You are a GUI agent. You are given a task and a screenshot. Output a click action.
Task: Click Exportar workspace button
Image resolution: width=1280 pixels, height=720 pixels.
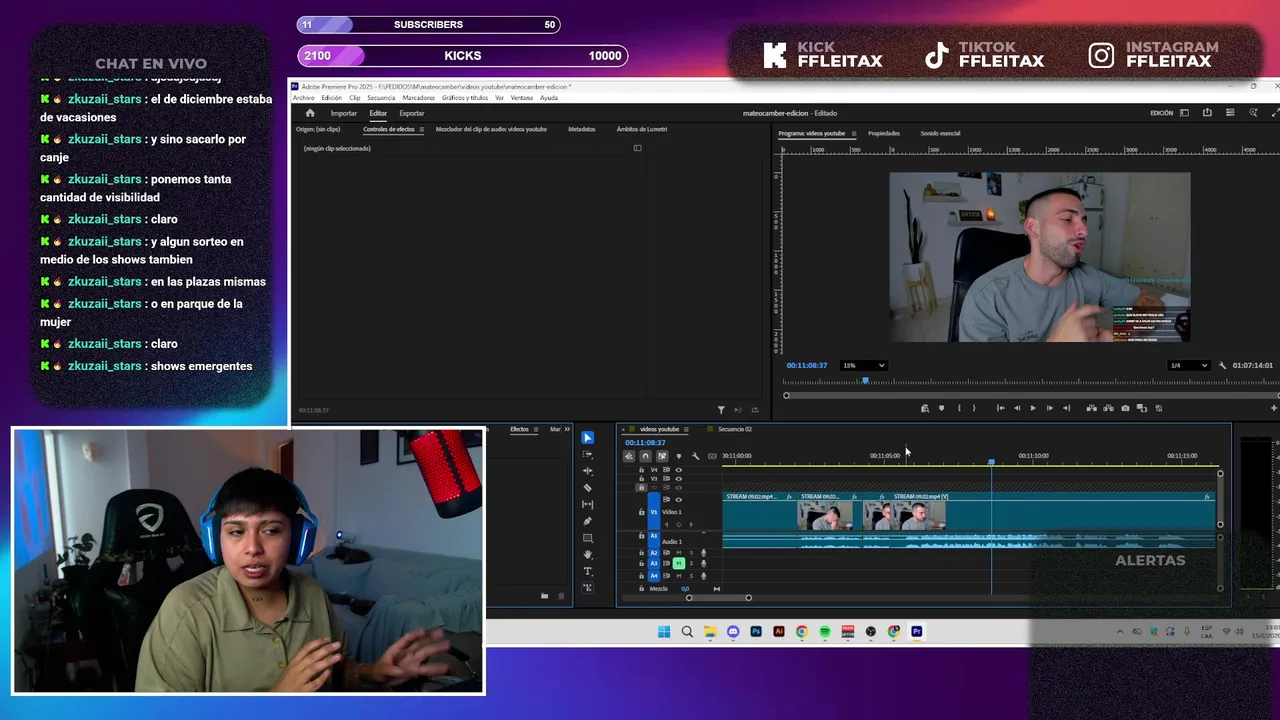click(412, 113)
